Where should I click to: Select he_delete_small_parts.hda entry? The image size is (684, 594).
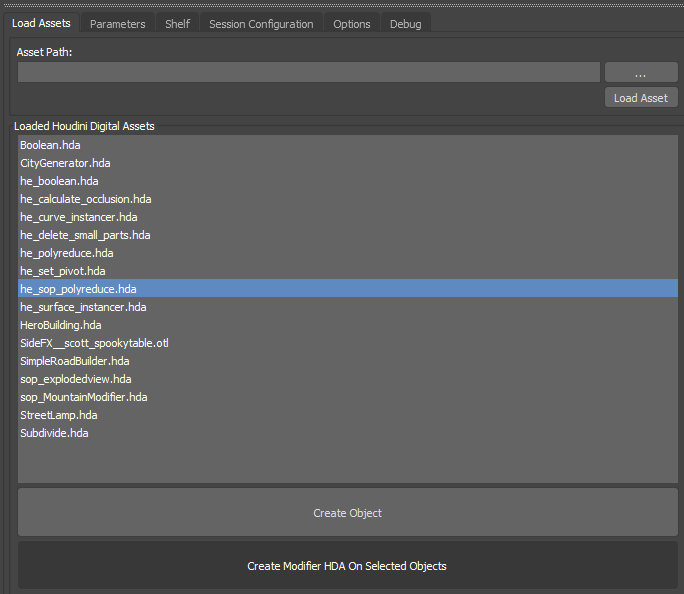[x=85, y=235]
